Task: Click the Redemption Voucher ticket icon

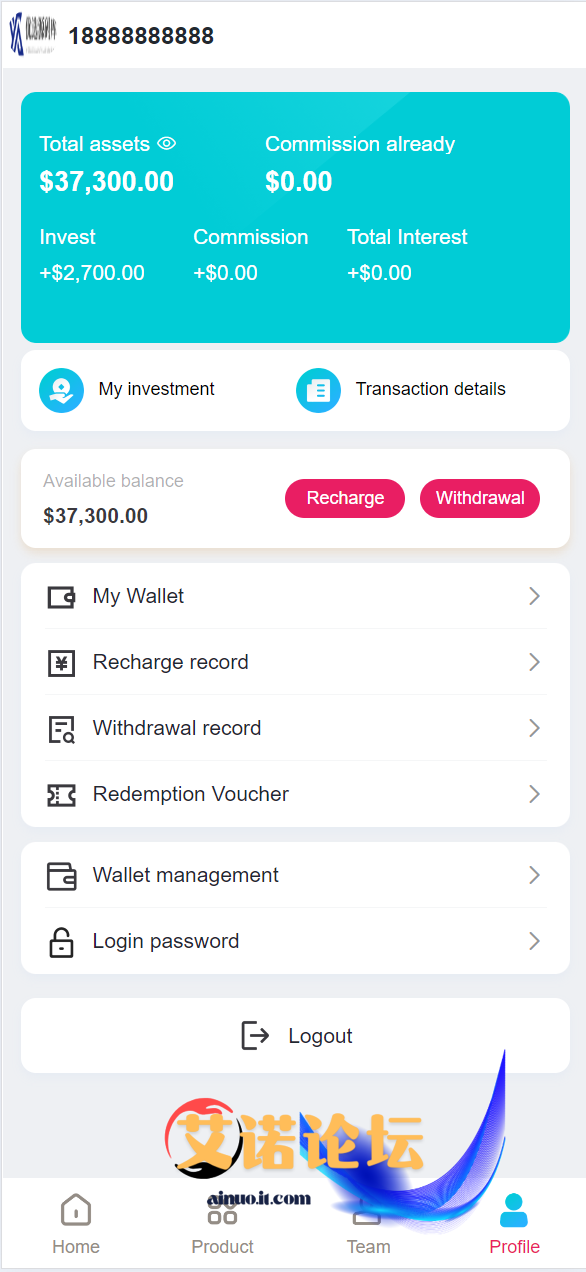Action: pos(62,795)
